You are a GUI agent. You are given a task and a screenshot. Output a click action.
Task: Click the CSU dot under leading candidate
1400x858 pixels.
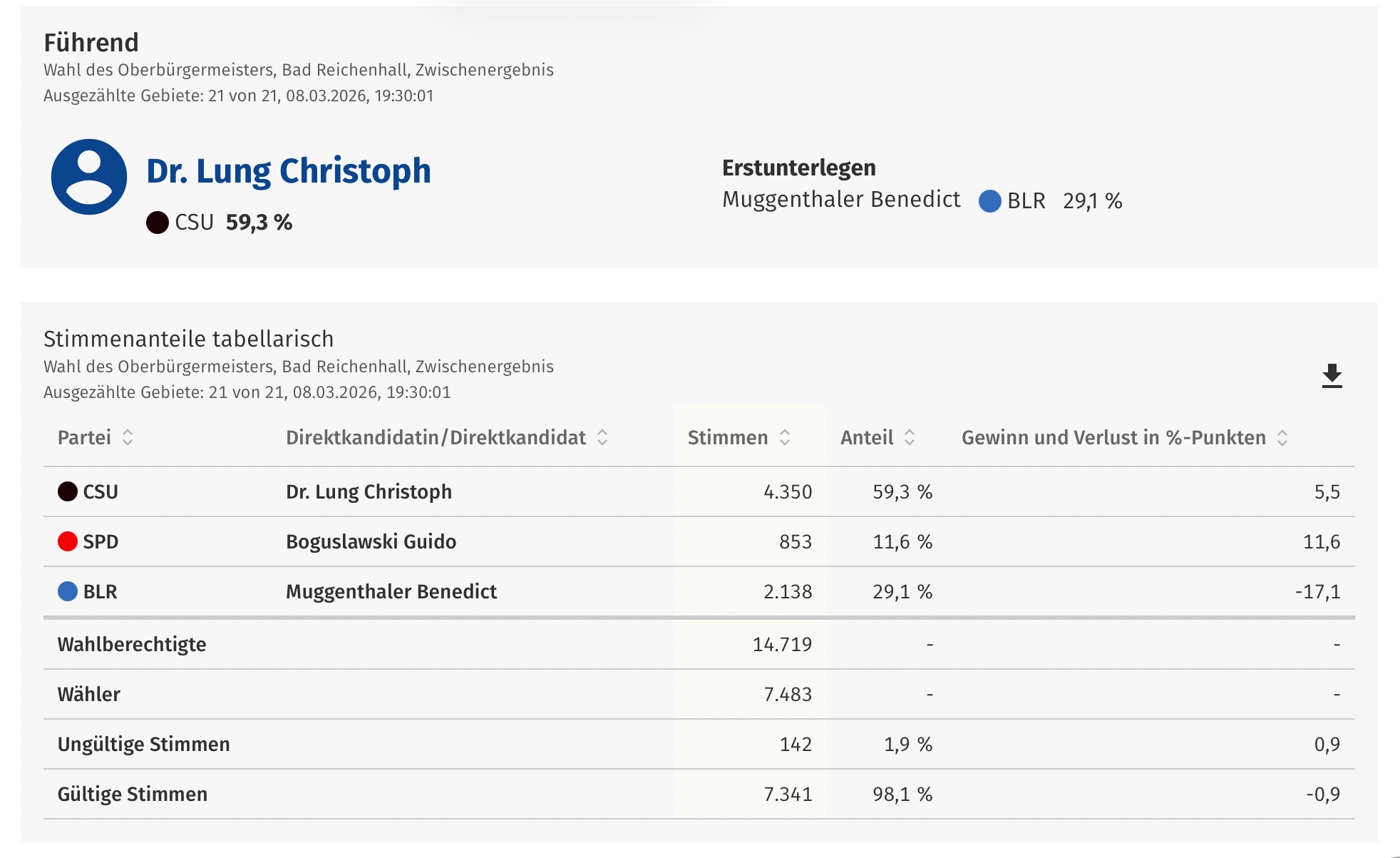157,223
